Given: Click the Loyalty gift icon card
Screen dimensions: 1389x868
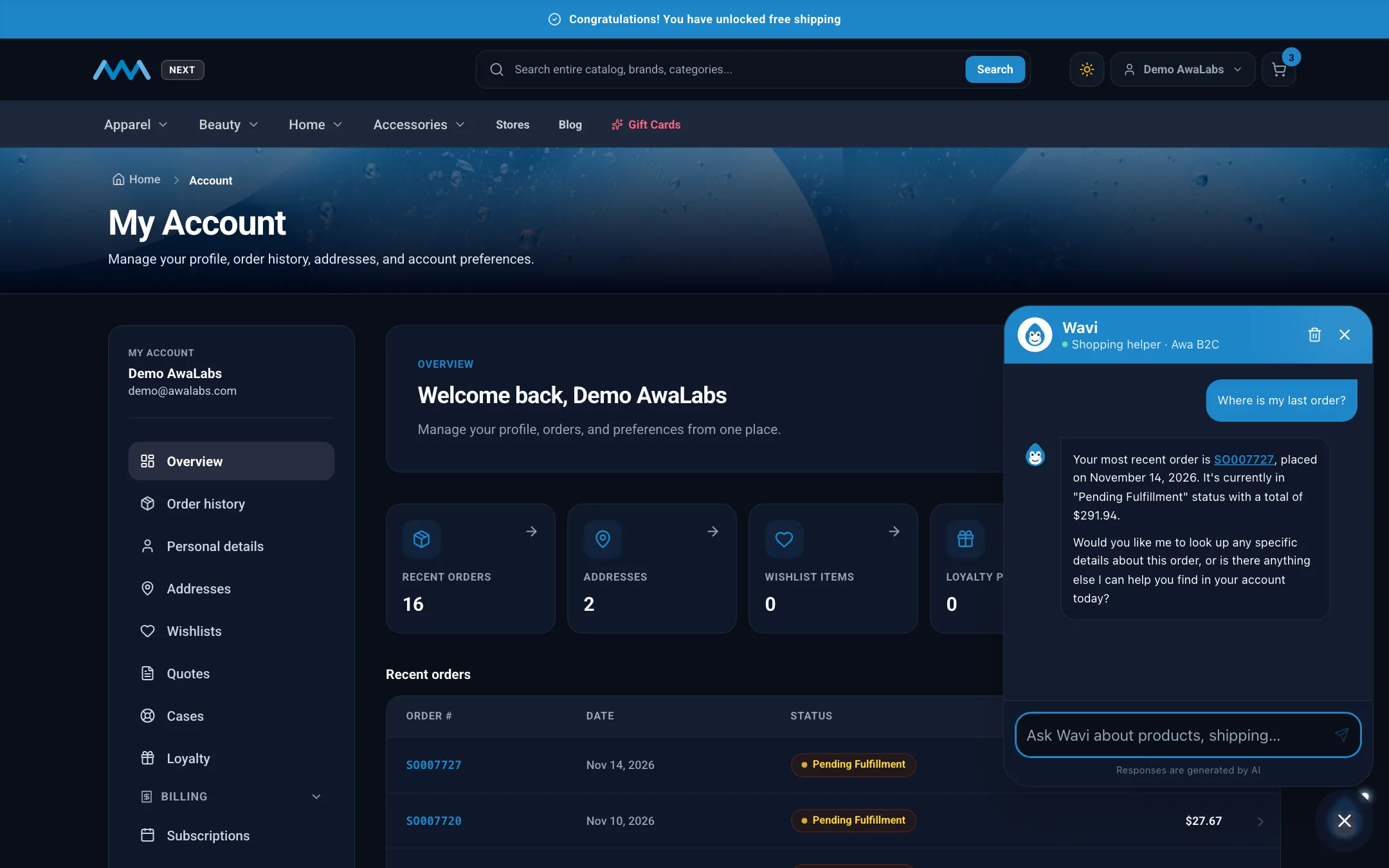Looking at the screenshot, I should pos(965,539).
